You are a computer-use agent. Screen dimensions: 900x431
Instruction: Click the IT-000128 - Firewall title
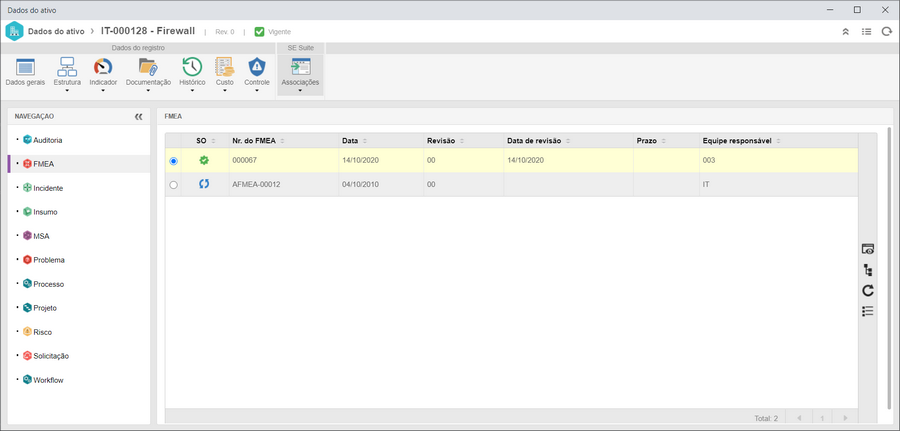pyautogui.click(x=148, y=31)
